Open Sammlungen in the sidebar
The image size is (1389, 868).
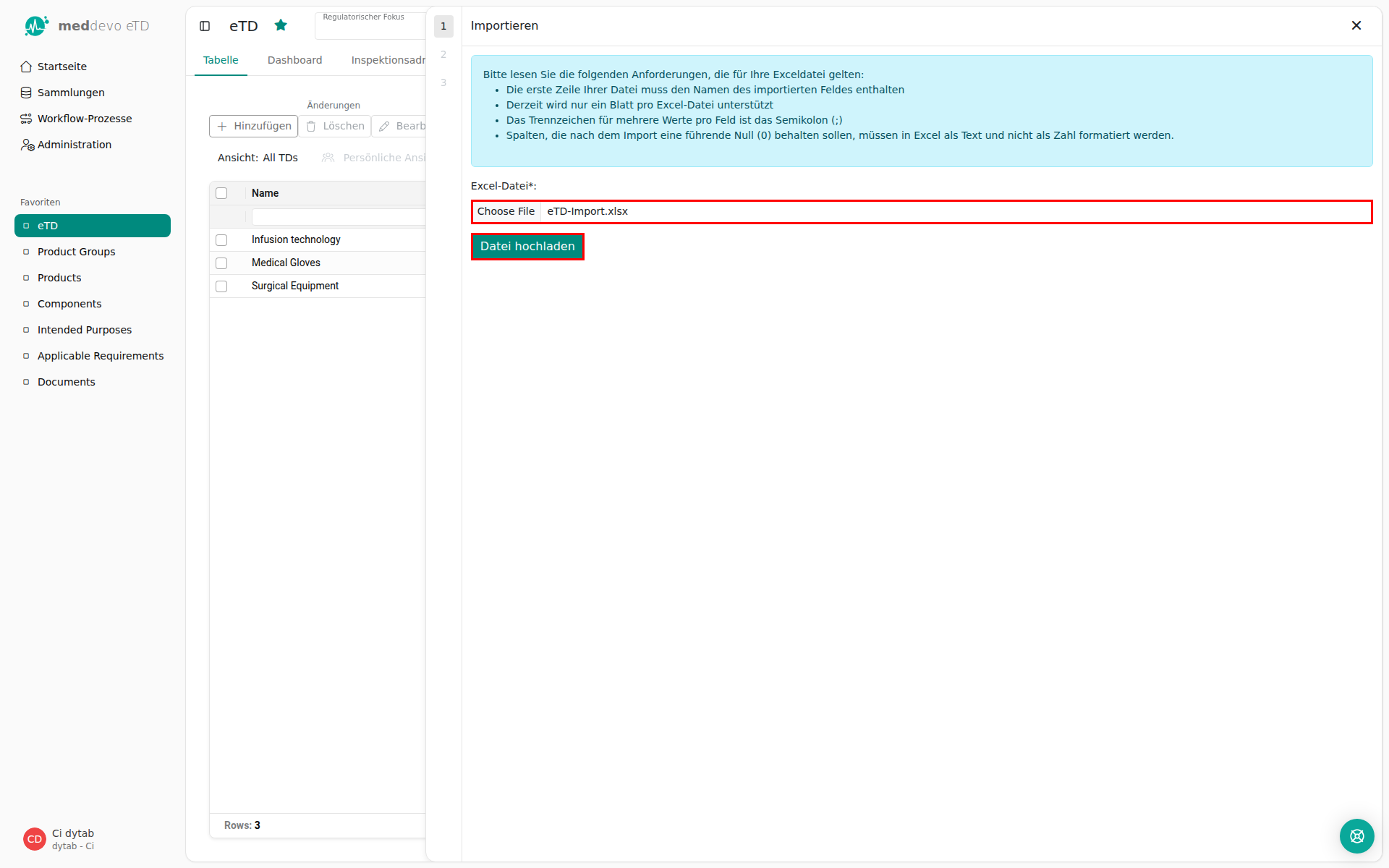71,93
